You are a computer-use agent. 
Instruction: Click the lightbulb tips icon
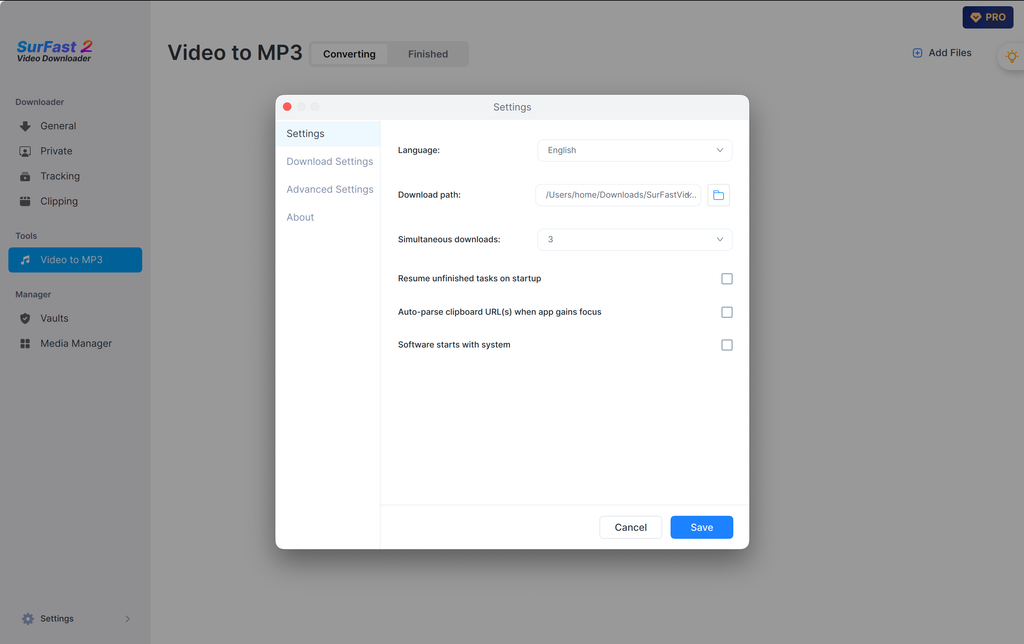pyautogui.click(x=1012, y=56)
